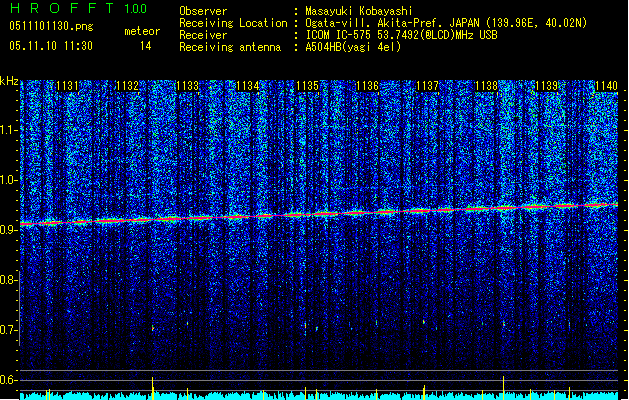Select the date 05.11.10 11:30 text
The image size is (629, 400).
50,46
